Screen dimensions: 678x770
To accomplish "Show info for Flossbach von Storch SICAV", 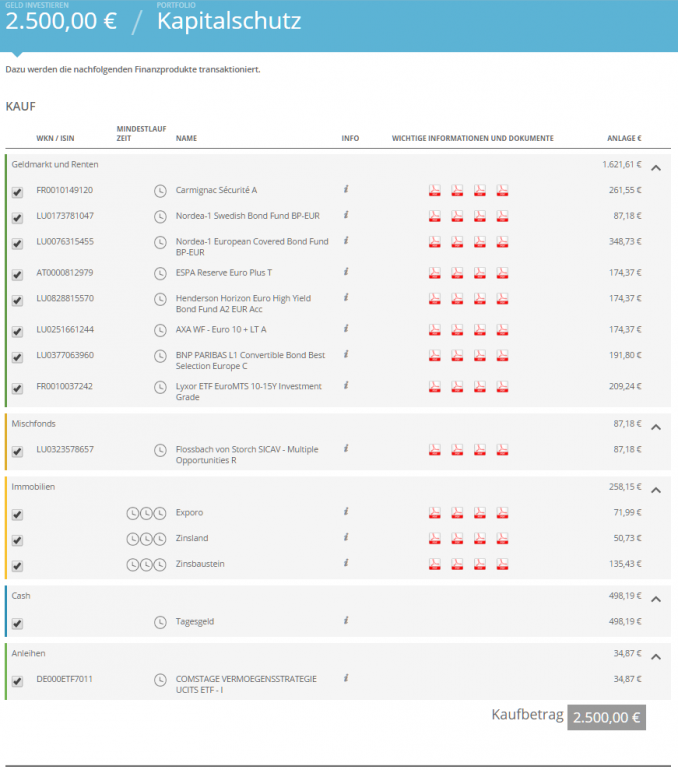I will [x=346, y=448].
